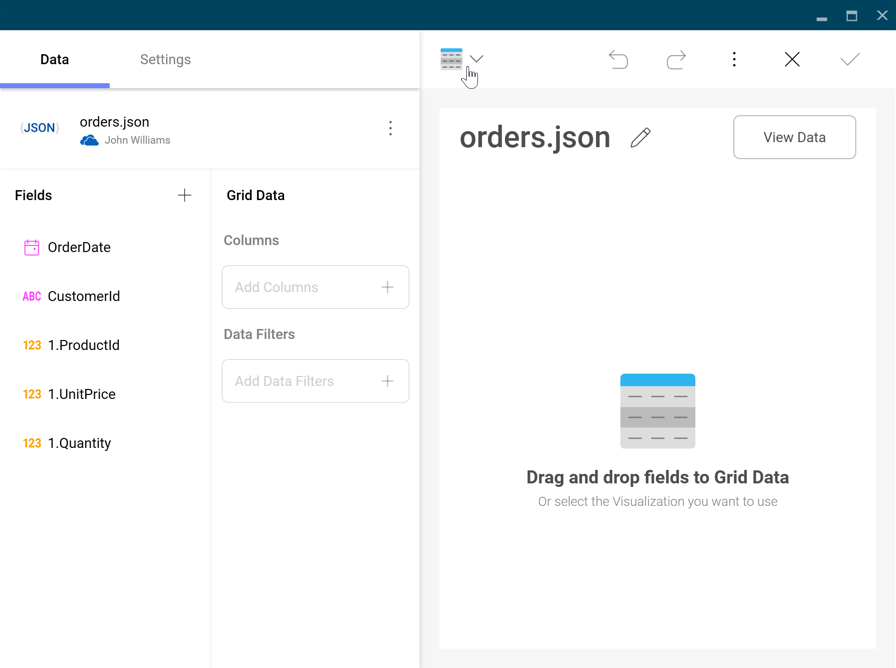Maximize the application window
Screen dimensions: 896x668
[851, 16]
